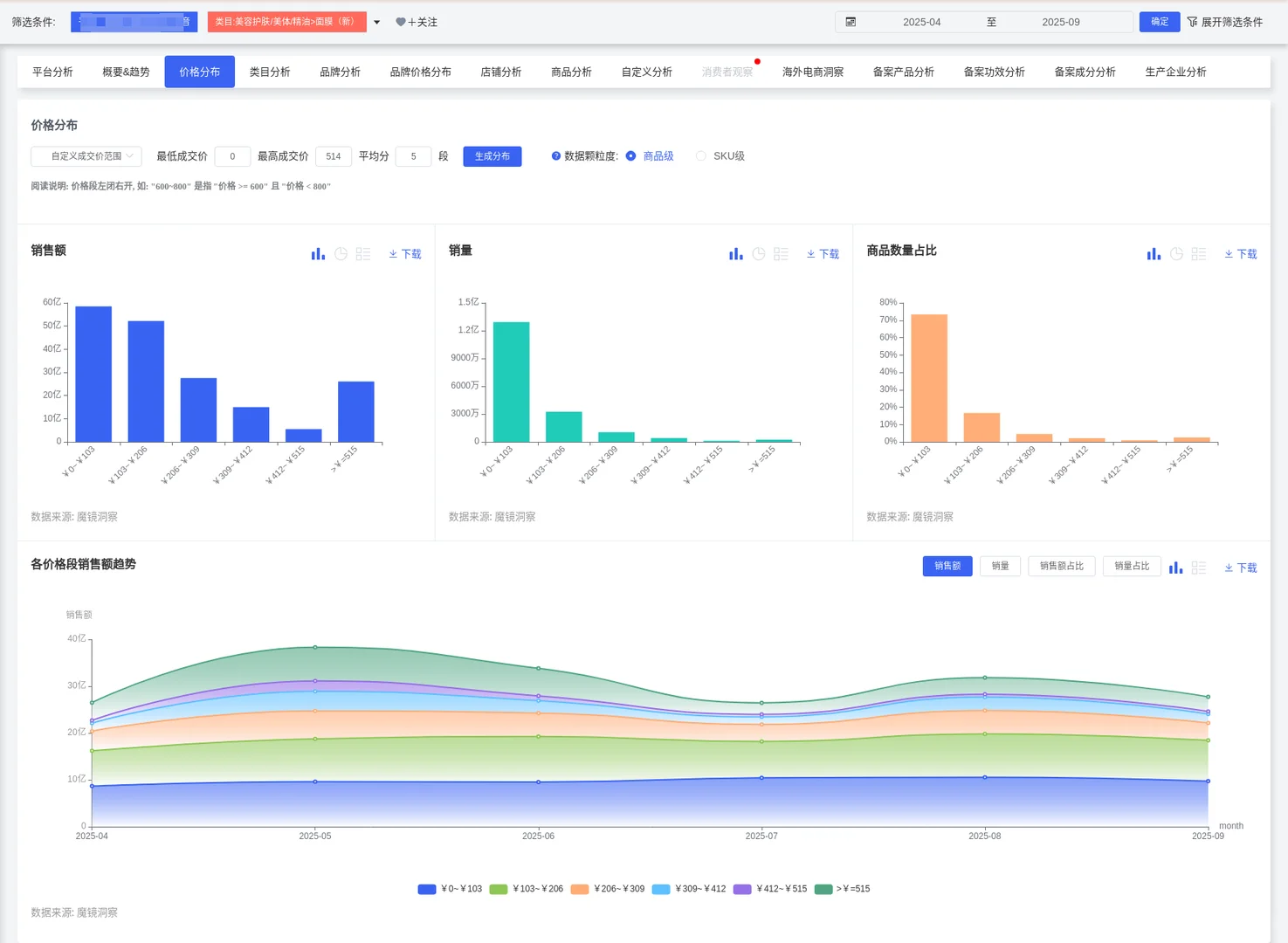Select the 价格分布 tab

tap(199, 72)
